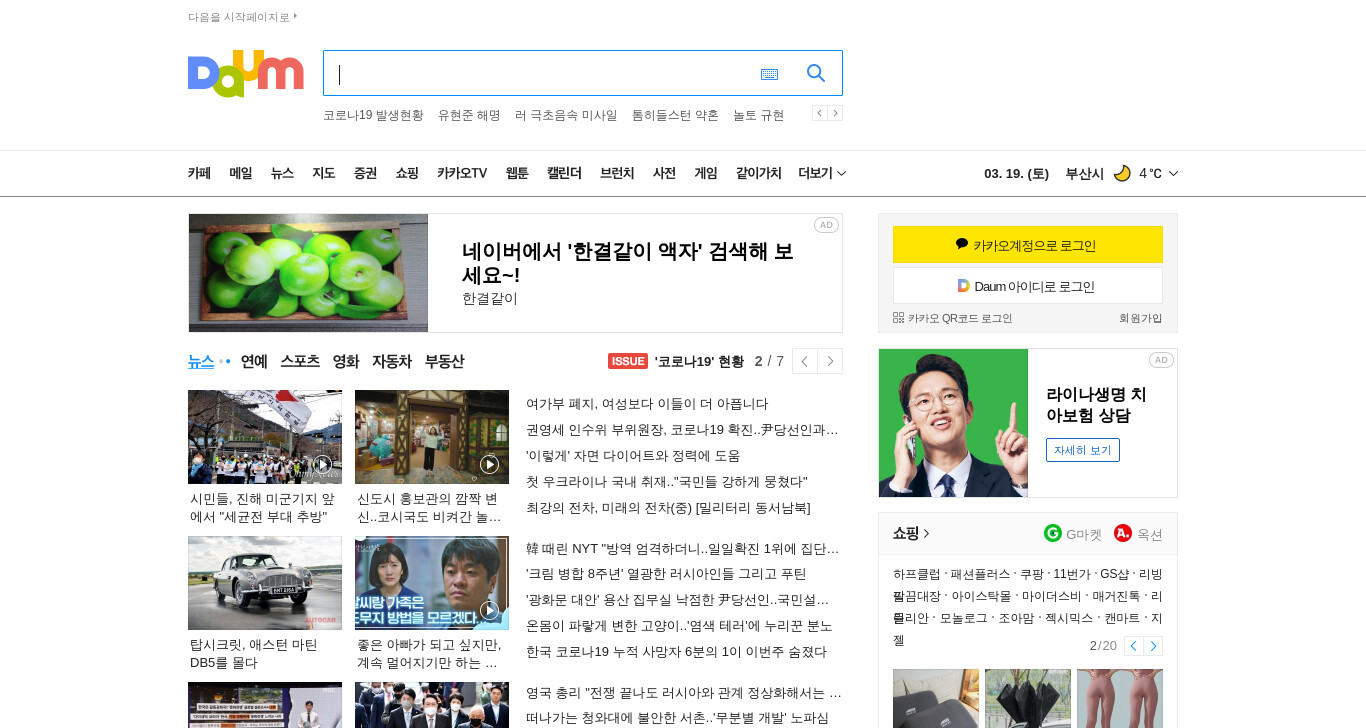Select the 연예 content tab
1366x728 pixels.
click(x=254, y=361)
